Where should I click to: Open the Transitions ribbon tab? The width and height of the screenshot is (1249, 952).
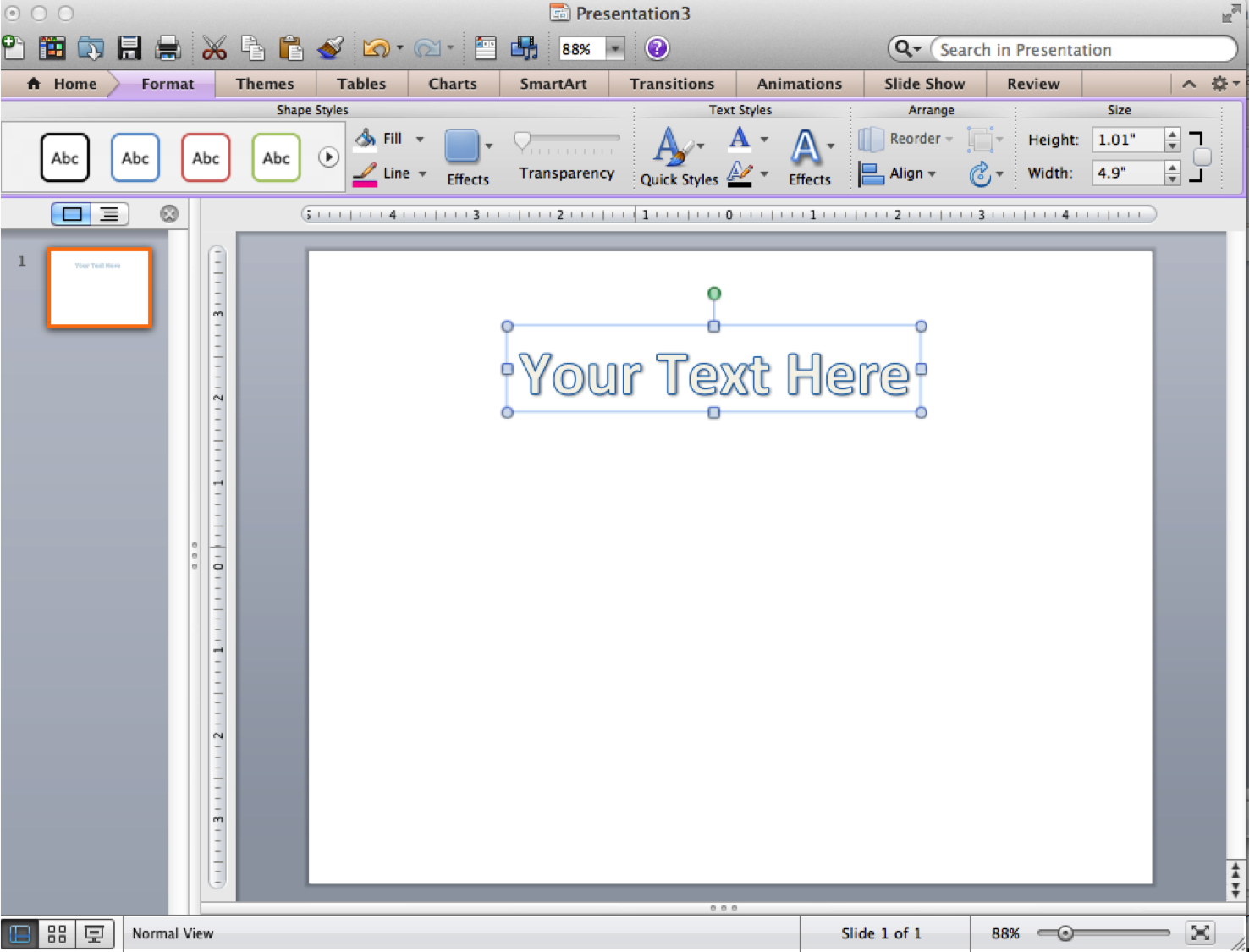point(672,83)
